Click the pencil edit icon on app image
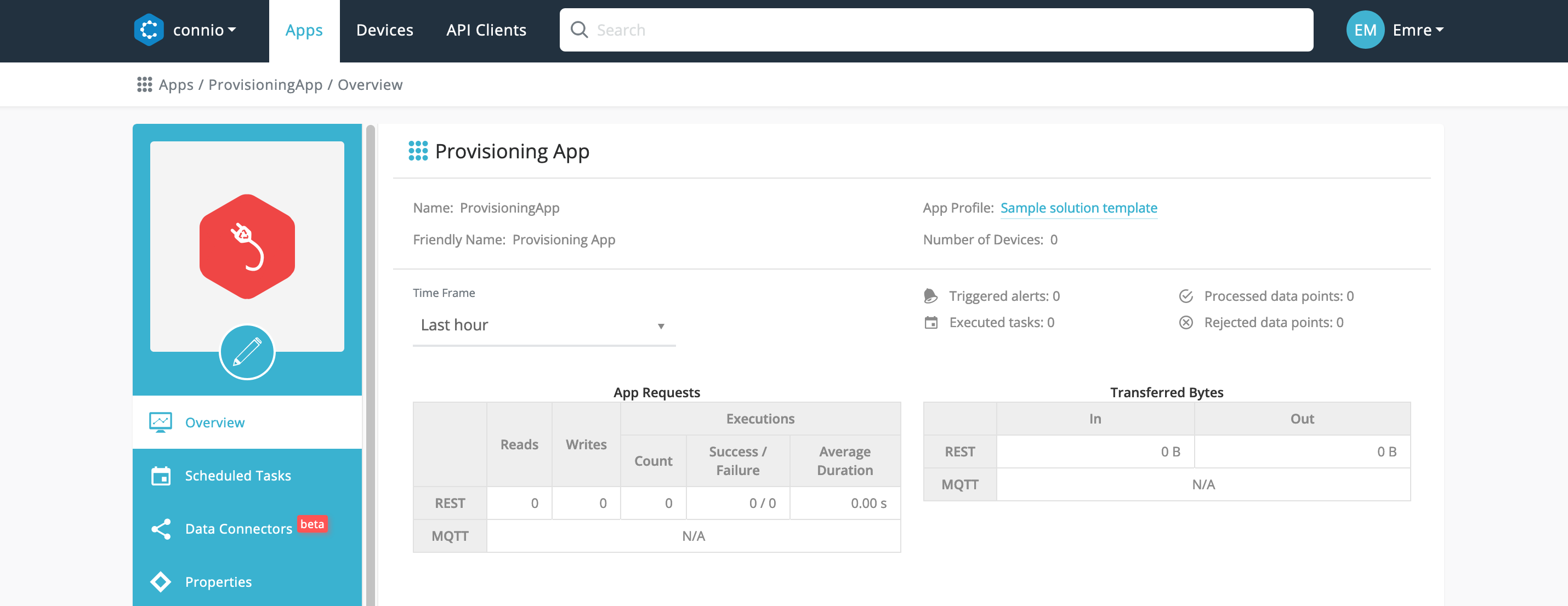 pos(247,352)
